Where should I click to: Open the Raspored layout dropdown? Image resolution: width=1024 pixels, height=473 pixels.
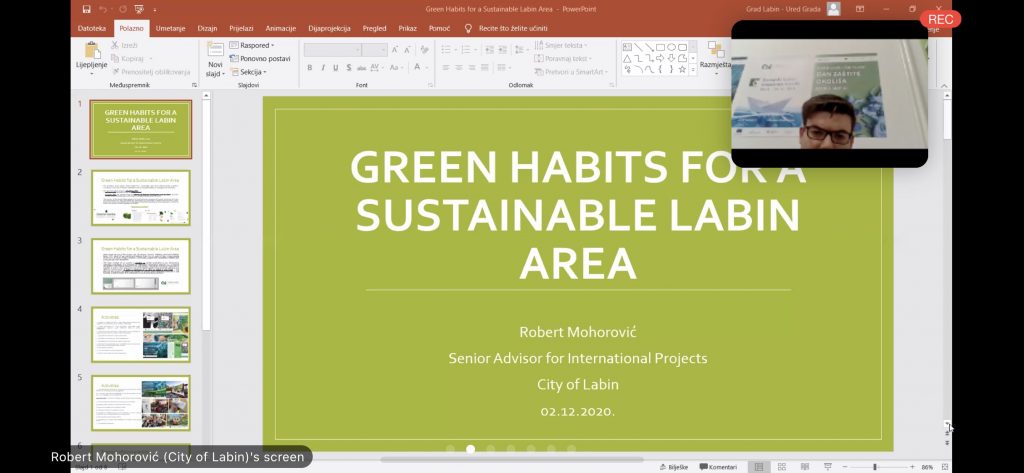point(252,45)
